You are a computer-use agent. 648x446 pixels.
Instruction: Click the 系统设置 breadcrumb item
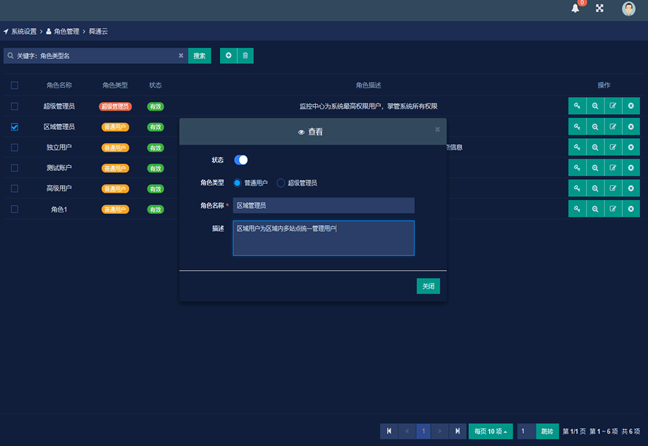23,32
